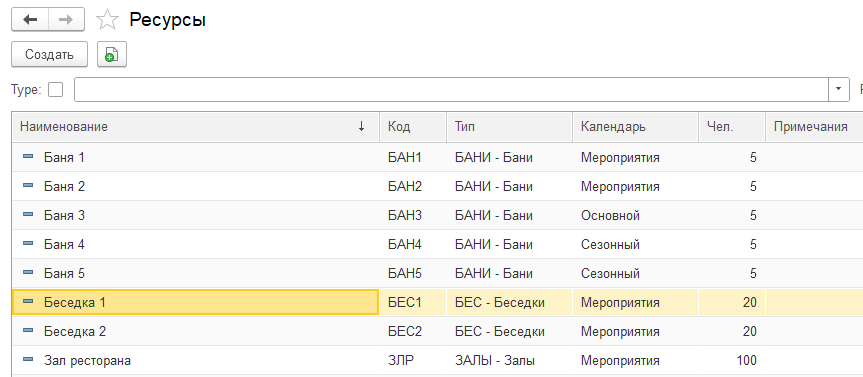Click the code cell БАН5
Image resolution: width=863 pixels, height=377 pixels.
click(x=405, y=274)
